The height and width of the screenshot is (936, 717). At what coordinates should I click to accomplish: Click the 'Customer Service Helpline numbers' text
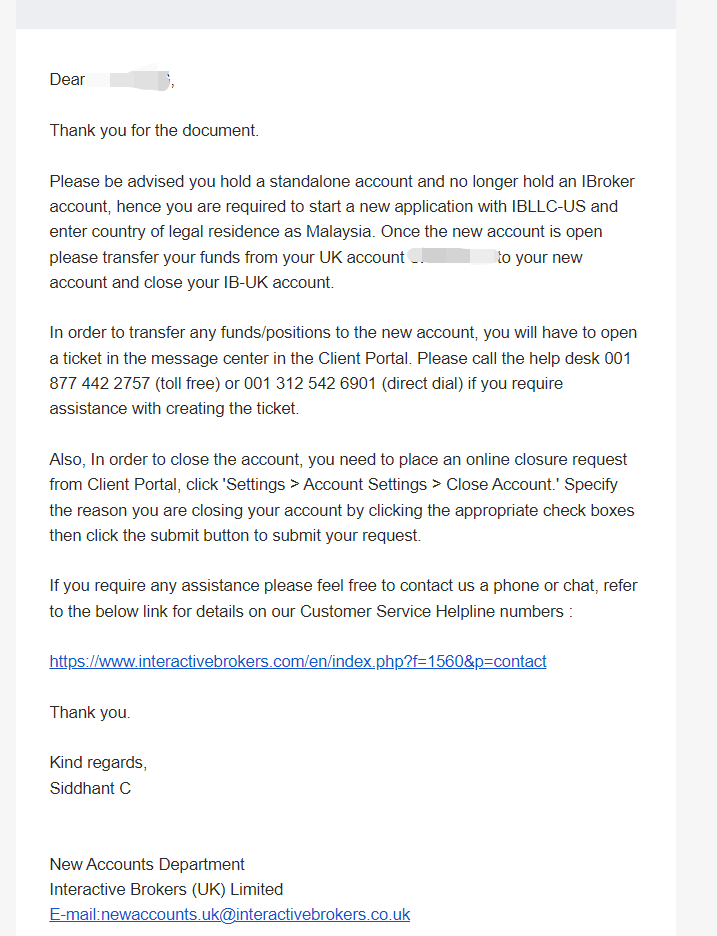click(432, 611)
